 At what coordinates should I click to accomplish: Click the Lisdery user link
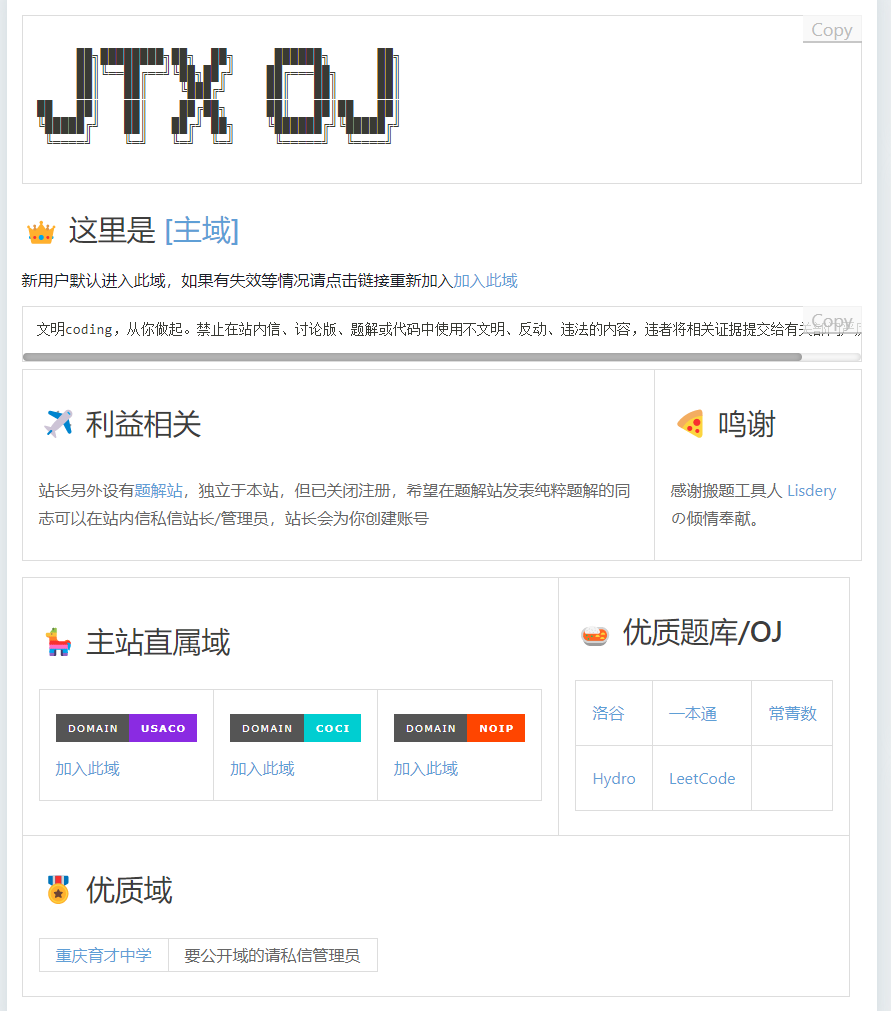(811, 490)
